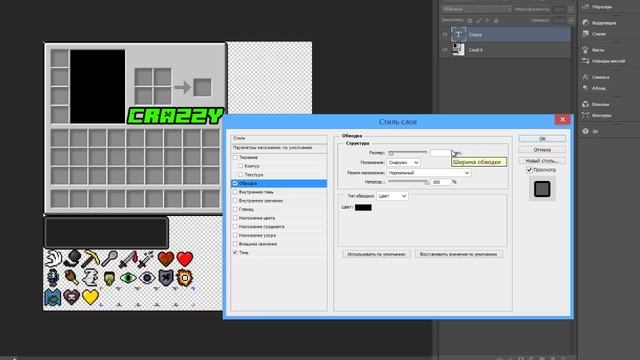The width and height of the screenshot is (640, 360).
Task: Click the stroke Непрозр. opacity slider
Action: click(x=408, y=182)
